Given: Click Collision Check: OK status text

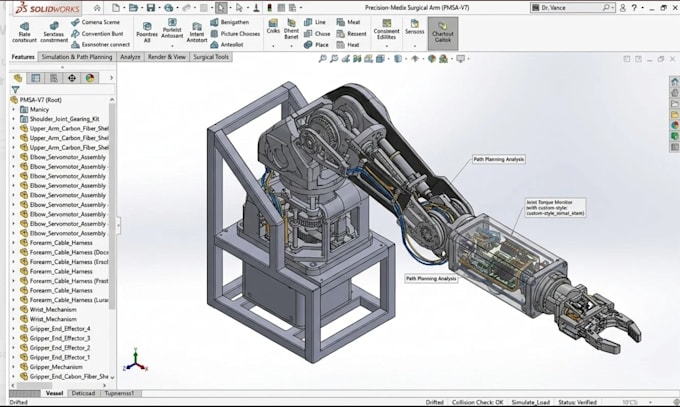Looking at the screenshot, I should coord(477,402).
